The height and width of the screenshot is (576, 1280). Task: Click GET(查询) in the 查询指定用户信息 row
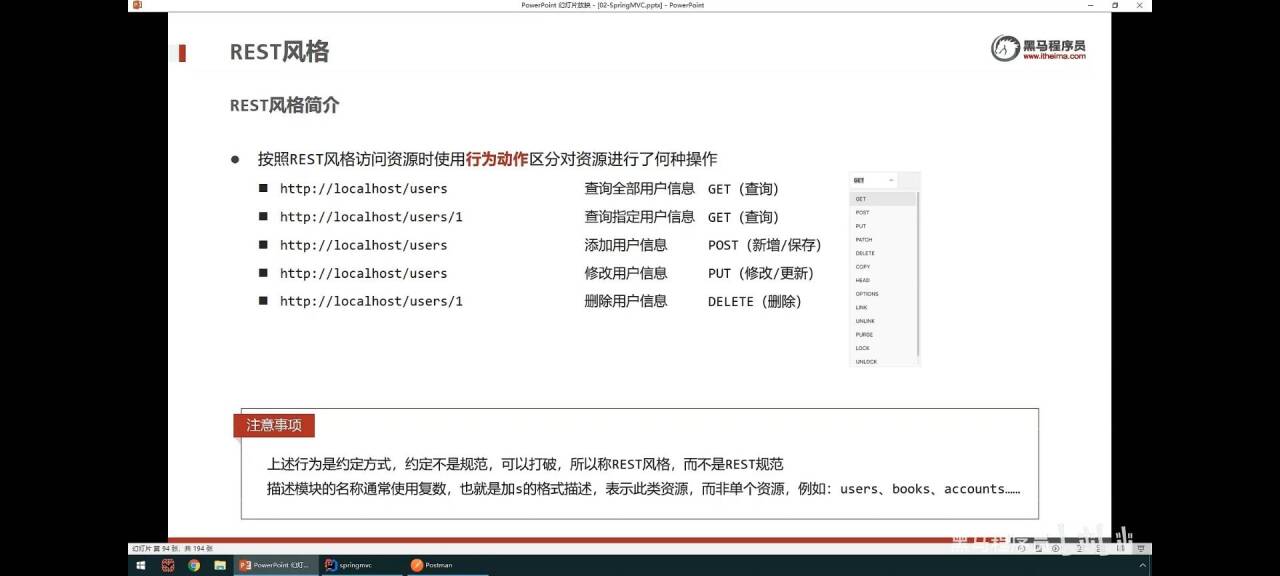click(x=743, y=217)
